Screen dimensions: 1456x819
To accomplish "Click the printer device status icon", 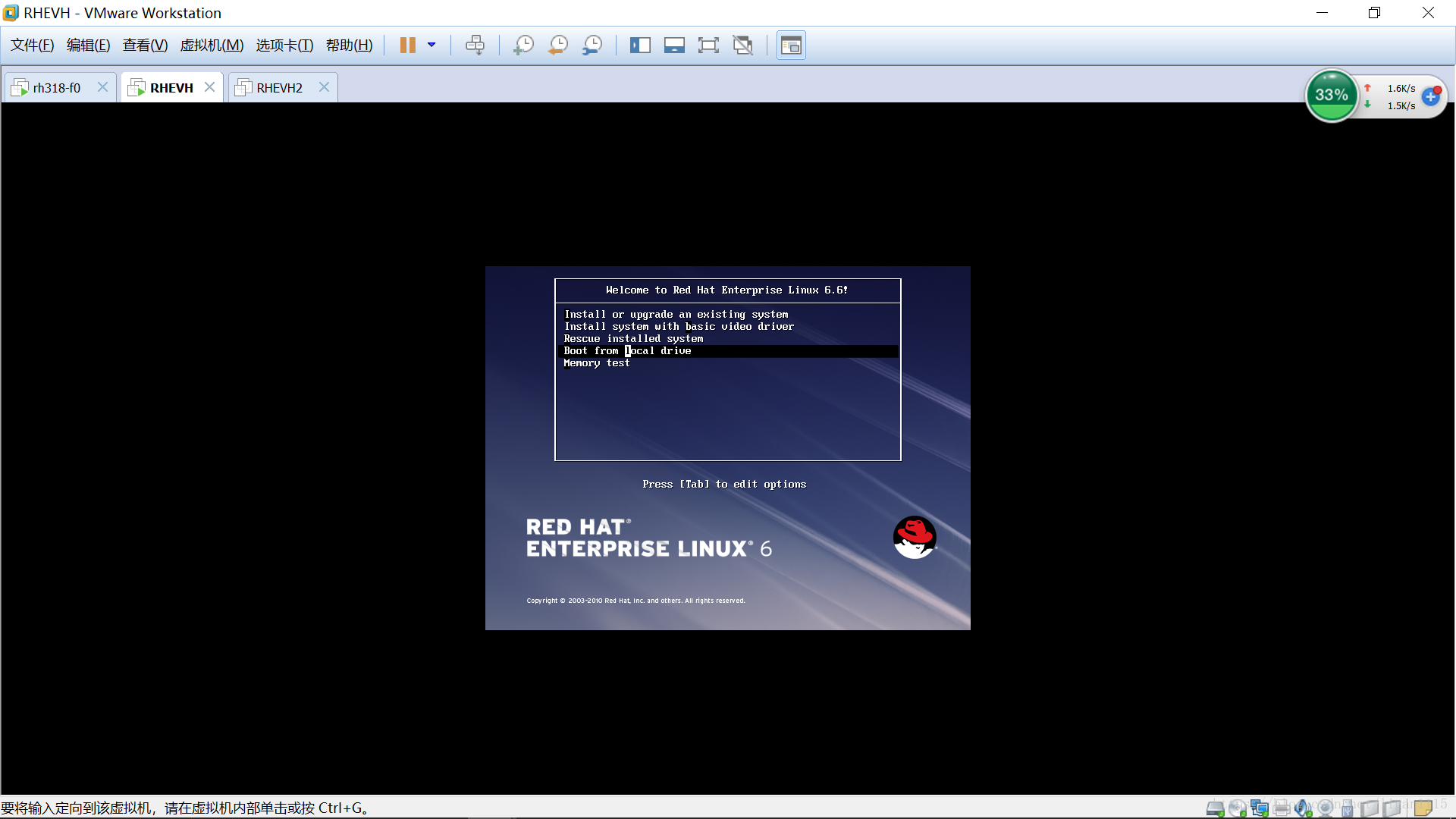I will [x=1282, y=808].
